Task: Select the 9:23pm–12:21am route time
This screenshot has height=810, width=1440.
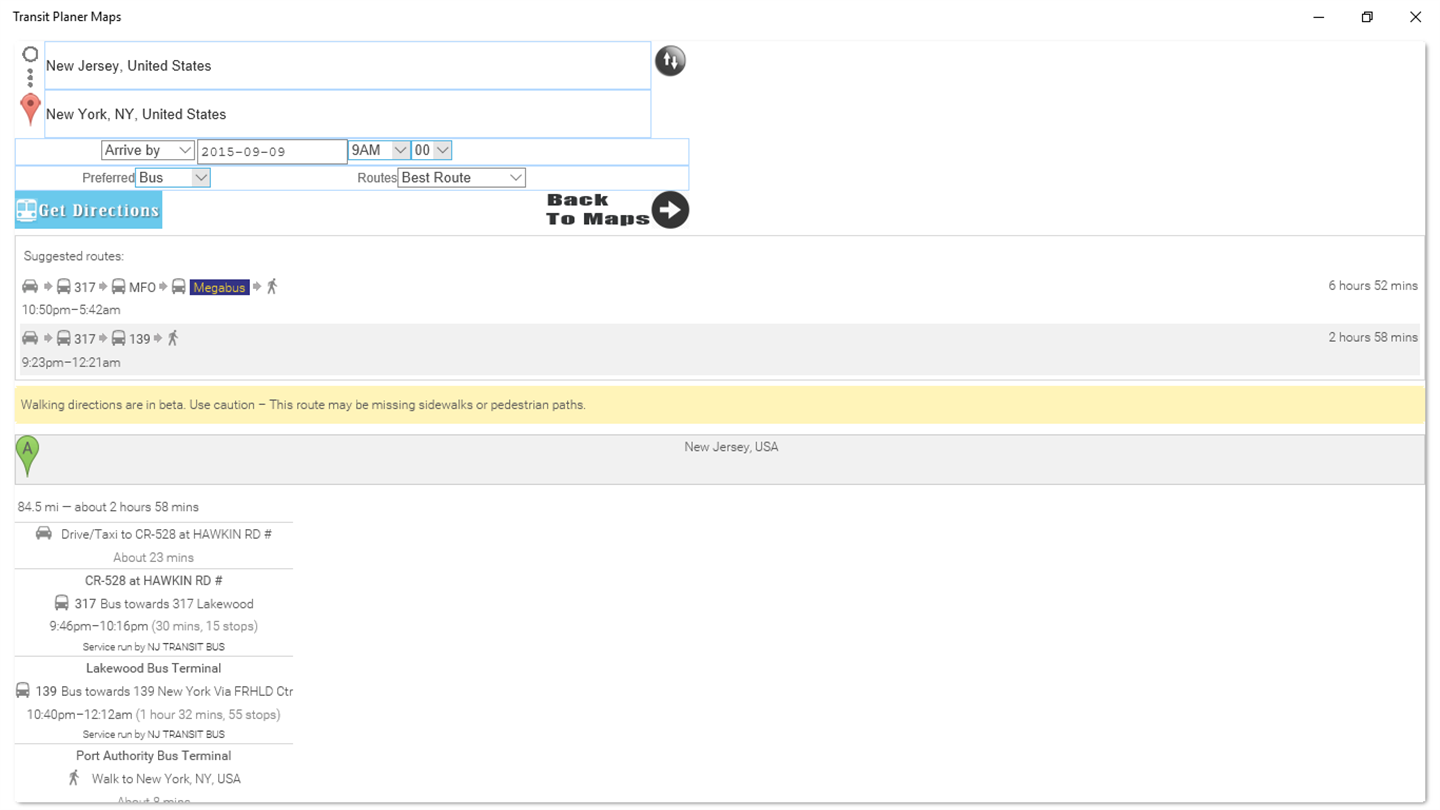Action: pyautogui.click(x=71, y=362)
